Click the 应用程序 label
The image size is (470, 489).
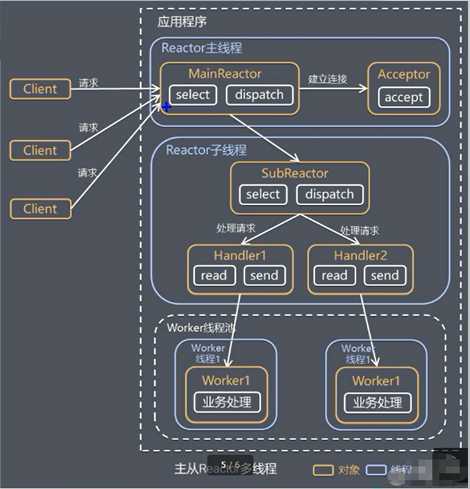click(x=182, y=22)
